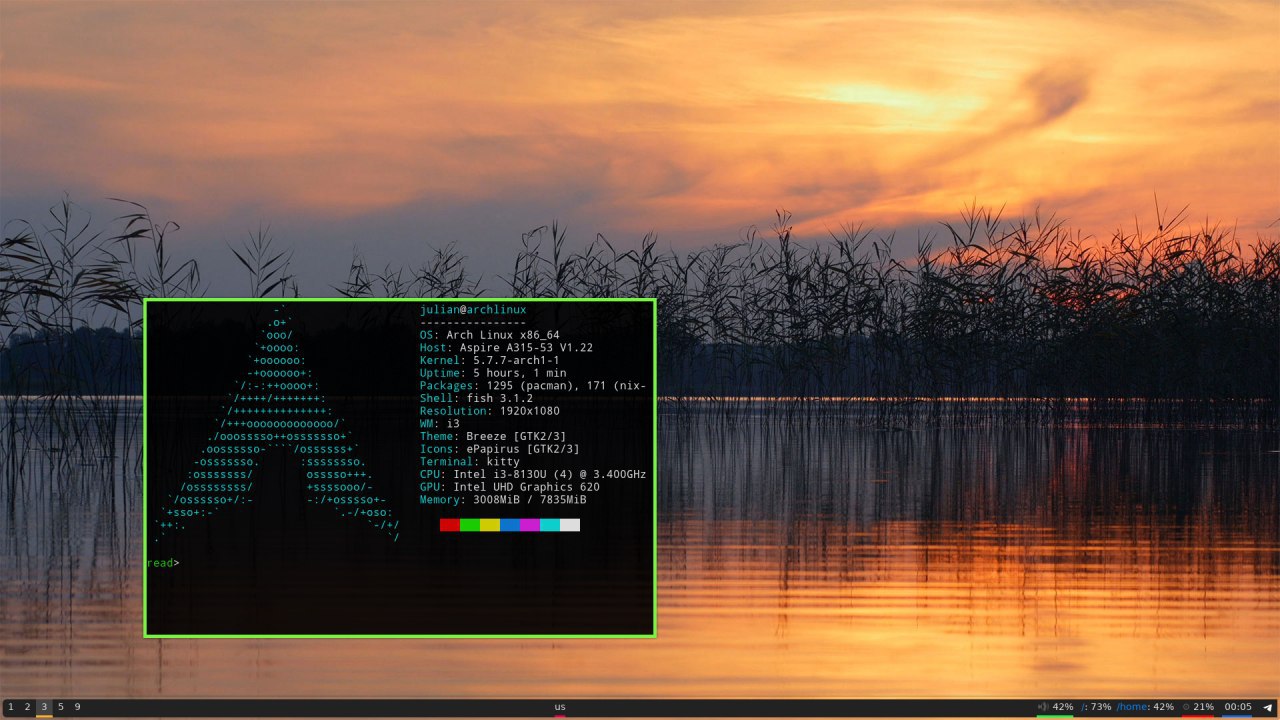Click the blue color block in terminal
Screen dimensions: 1280x720
510,525
